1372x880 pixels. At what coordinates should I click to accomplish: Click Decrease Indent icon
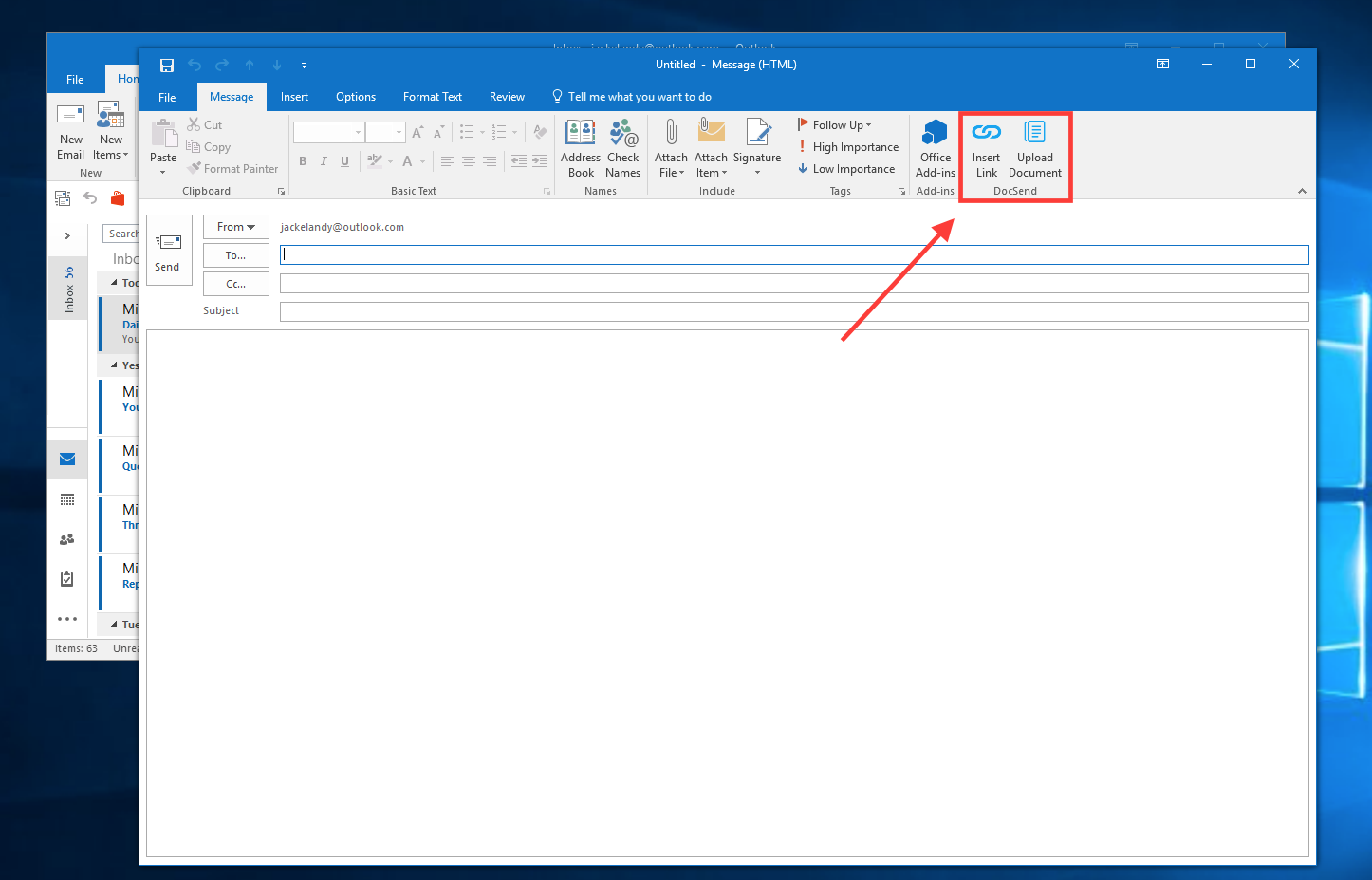519,161
